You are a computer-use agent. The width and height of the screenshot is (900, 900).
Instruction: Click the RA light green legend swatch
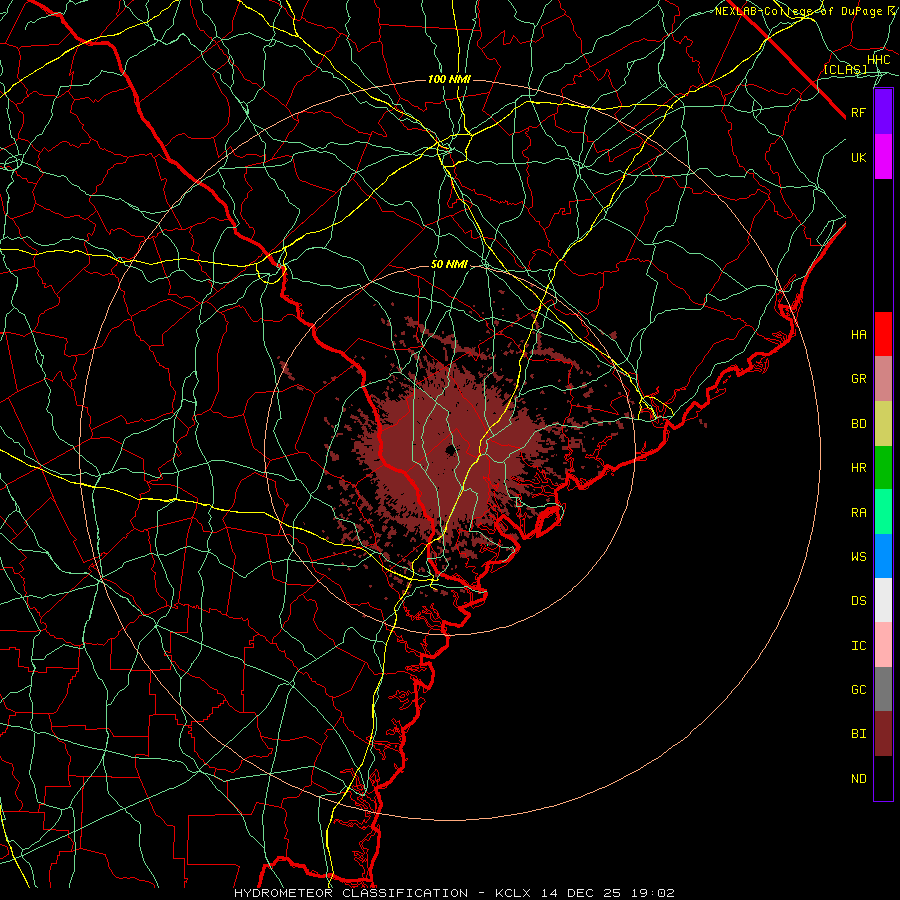(883, 512)
